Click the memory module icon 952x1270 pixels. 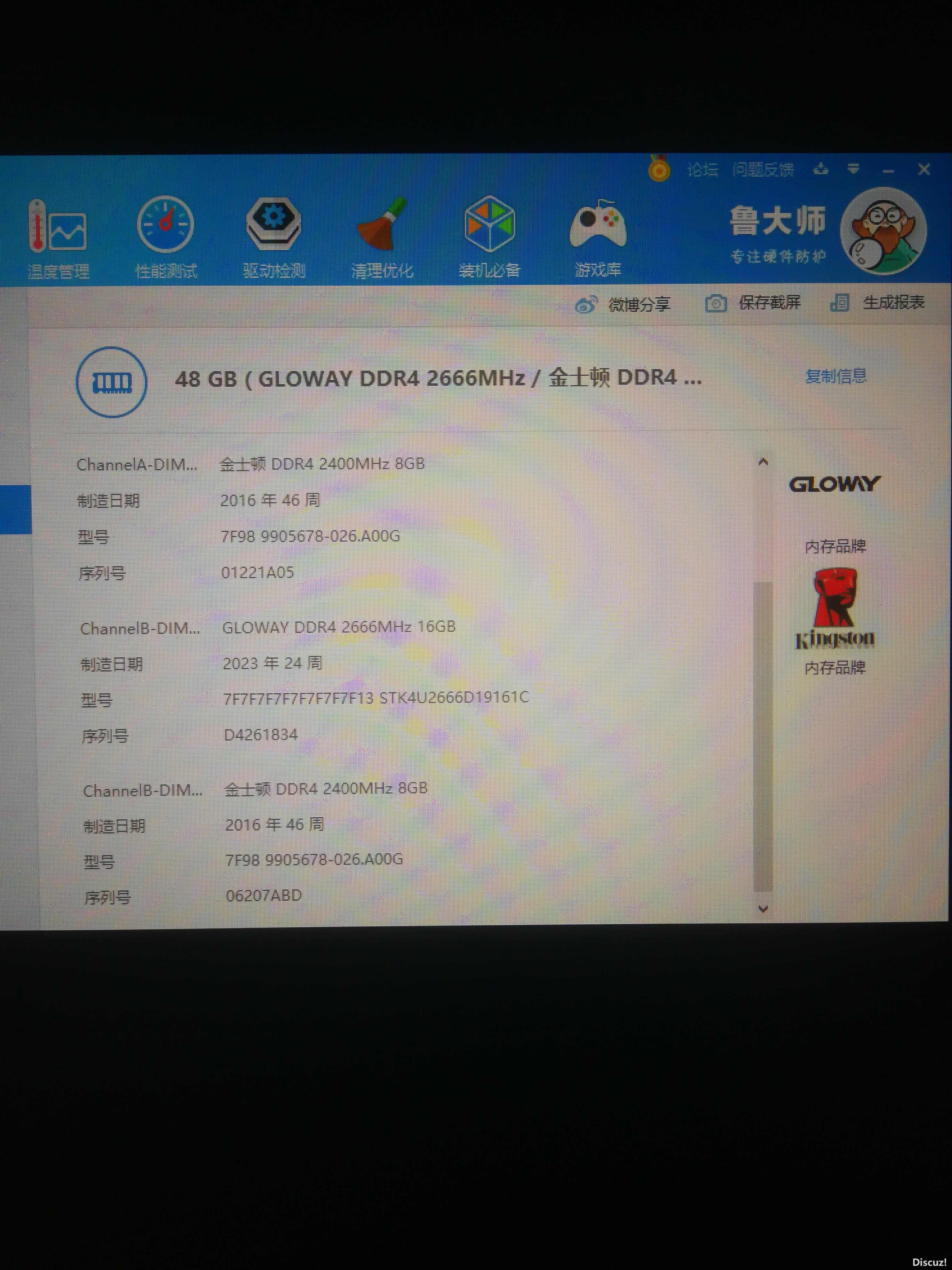click(111, 382)
